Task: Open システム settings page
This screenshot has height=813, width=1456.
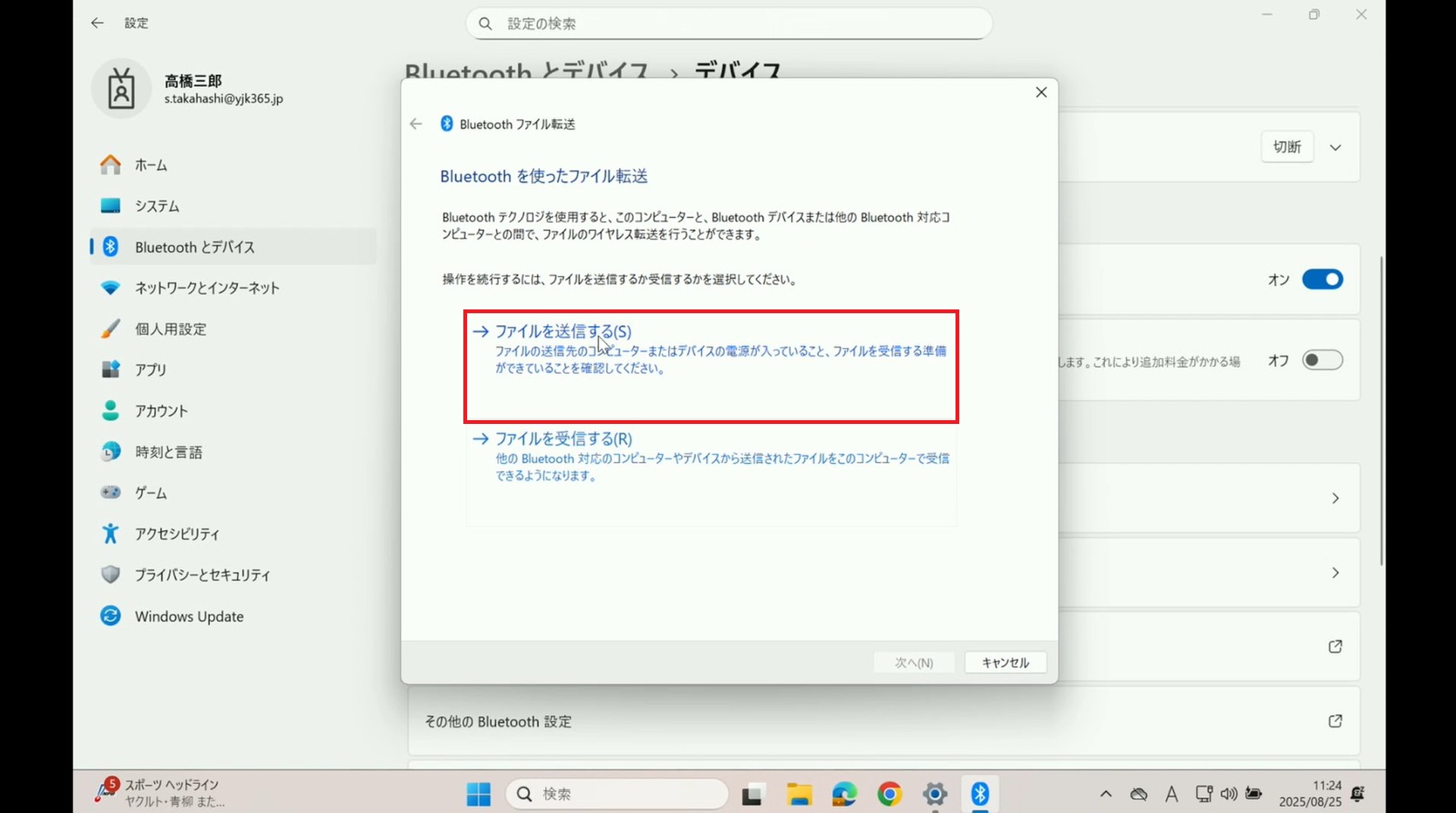Action: pos(157,206)
